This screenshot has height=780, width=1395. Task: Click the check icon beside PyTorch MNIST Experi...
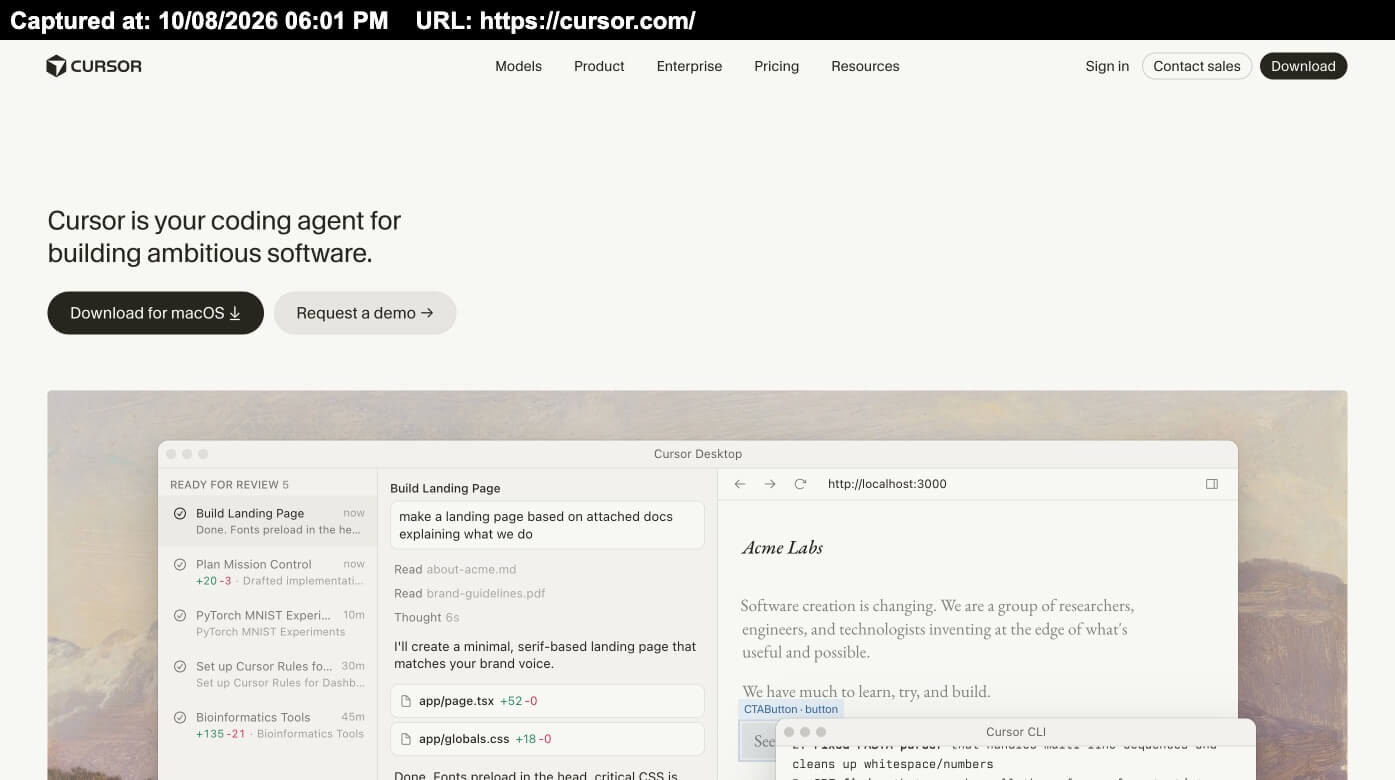180,615
